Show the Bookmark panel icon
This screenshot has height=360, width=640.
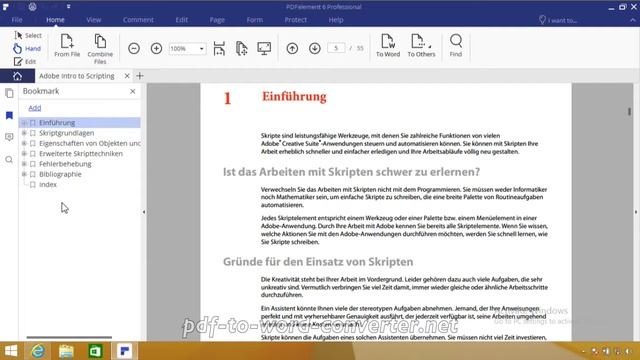coord(9,116)
